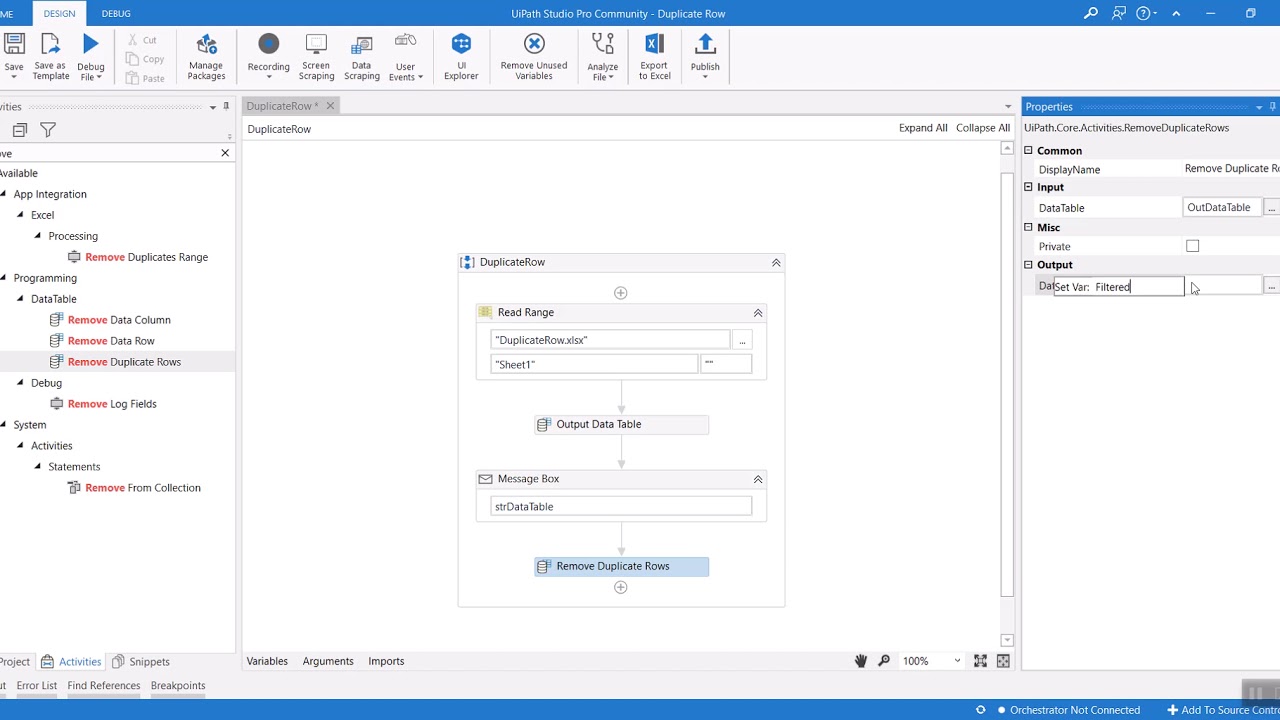Screen dimensions: 1280x720
Task: Click Export to Excel
Action: (x=654, y=56)
